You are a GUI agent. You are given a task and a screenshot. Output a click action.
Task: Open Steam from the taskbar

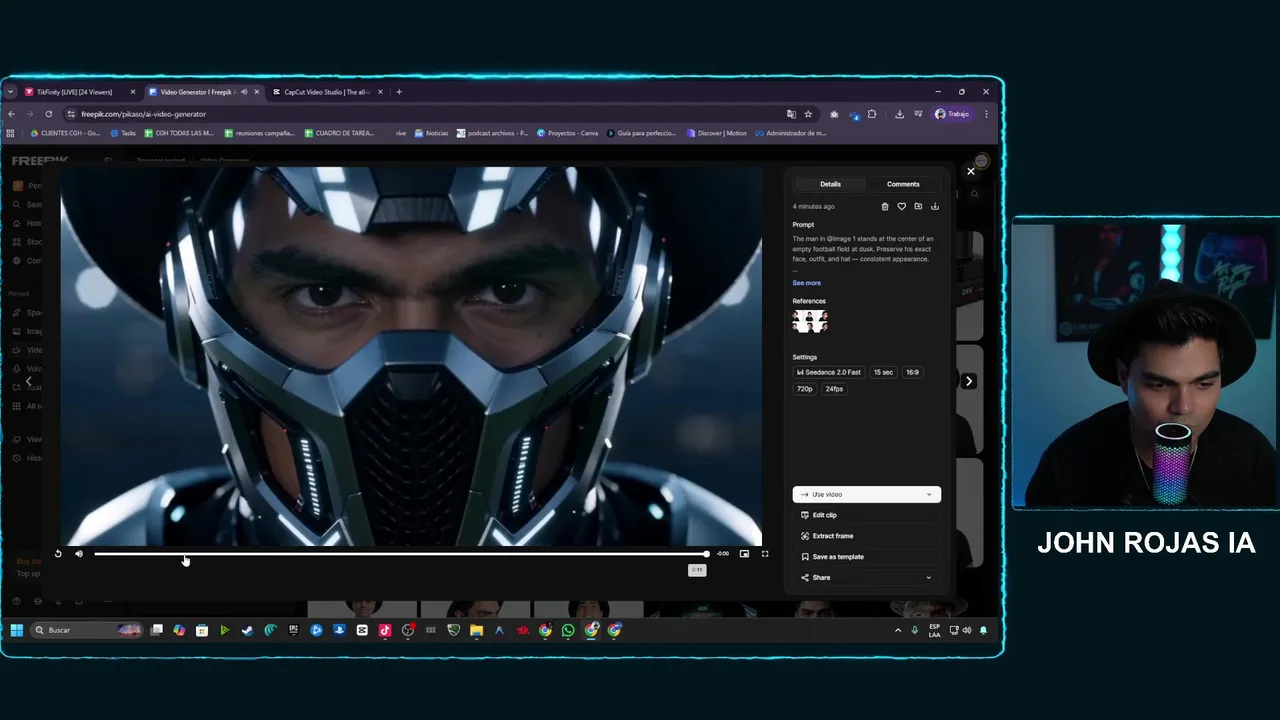pyautogui.click(x=247, y=630)
